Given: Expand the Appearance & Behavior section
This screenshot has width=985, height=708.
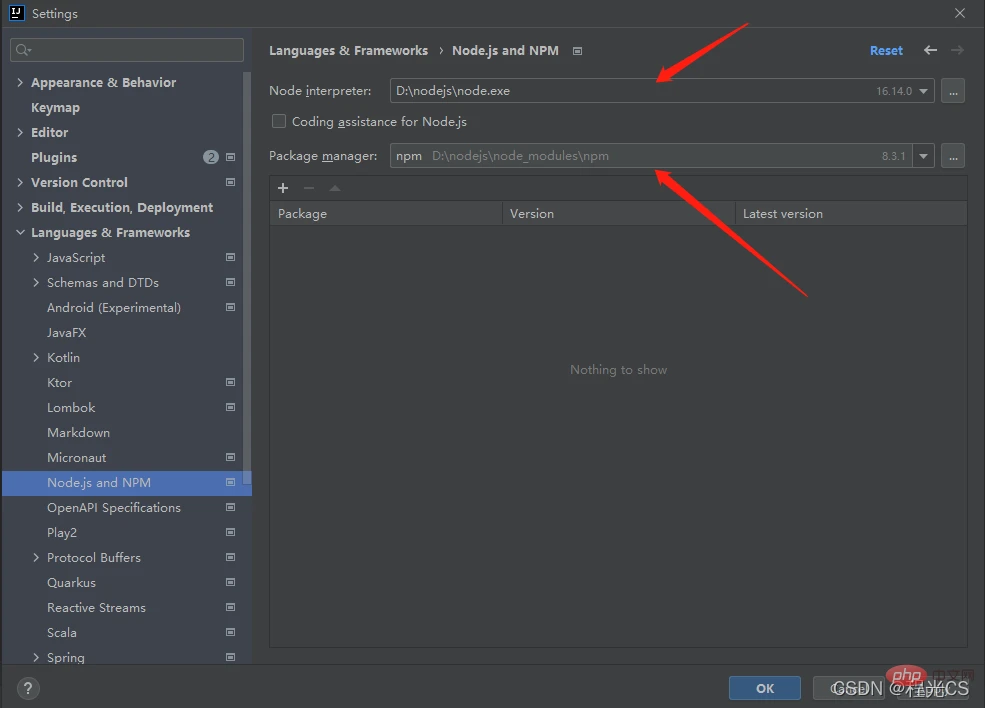Looking at the screenshot, I should pyautogui.click(x=20, y=82).
